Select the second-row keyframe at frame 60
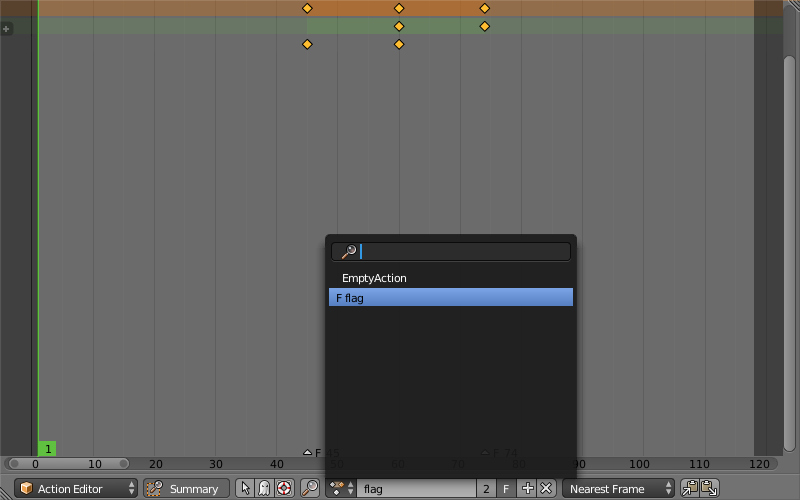Screen dimensions: 800x500 click(x=399, y=26)
